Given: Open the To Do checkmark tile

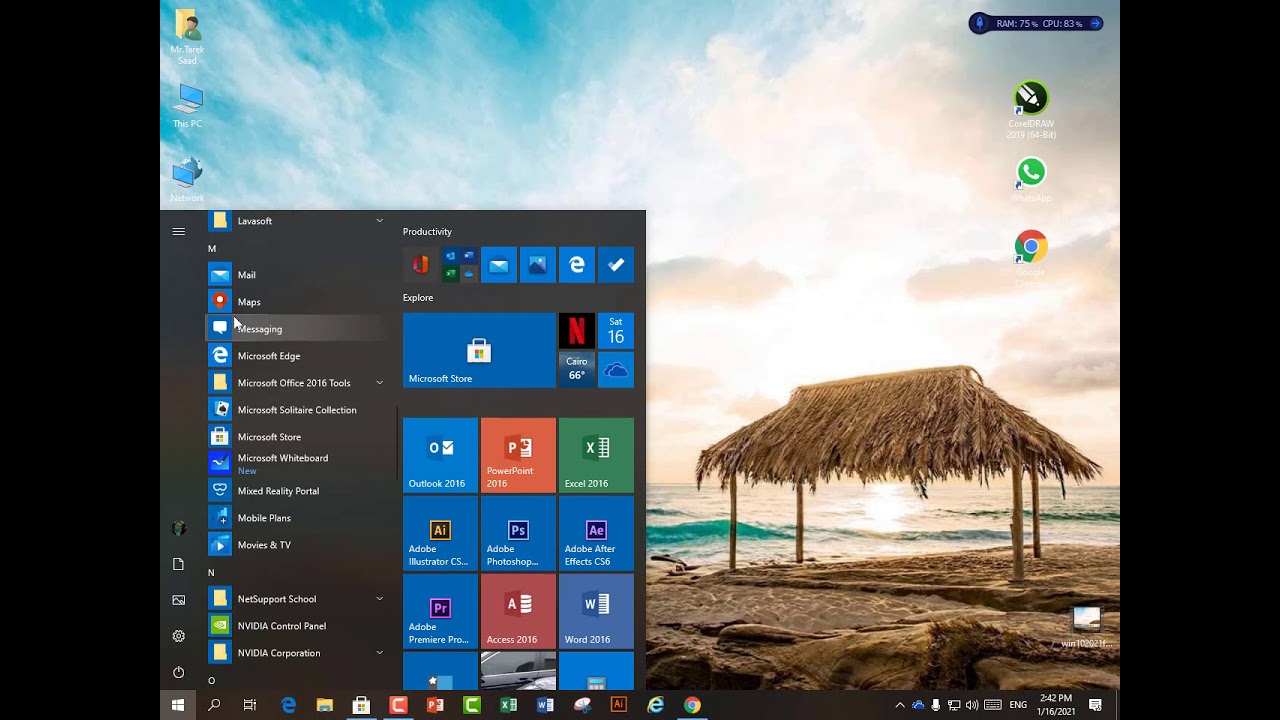Looking at the screenshot, I should coord(616,265).
